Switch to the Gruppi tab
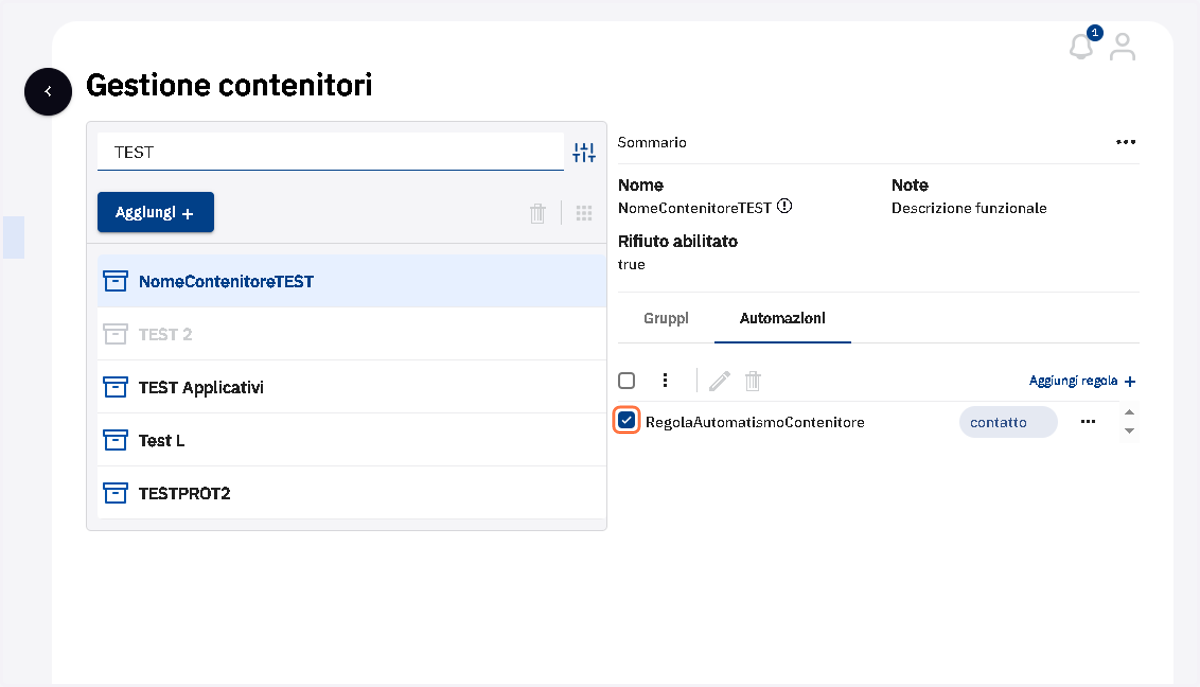Viewport: 1200px width, 687px height. (666, 318)
